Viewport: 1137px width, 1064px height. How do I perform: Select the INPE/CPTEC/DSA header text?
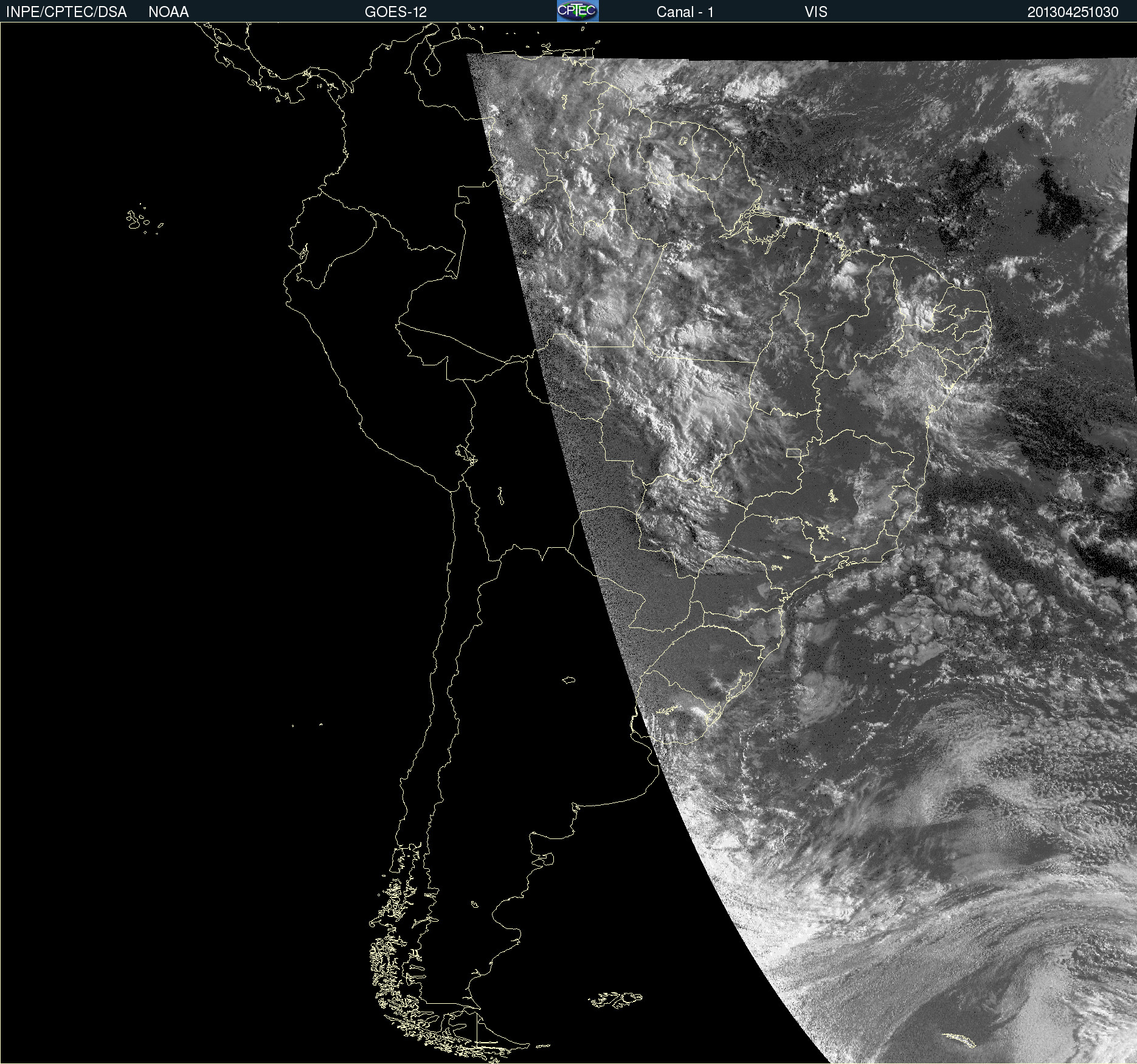pyautogui.click(x=66, y=12)
